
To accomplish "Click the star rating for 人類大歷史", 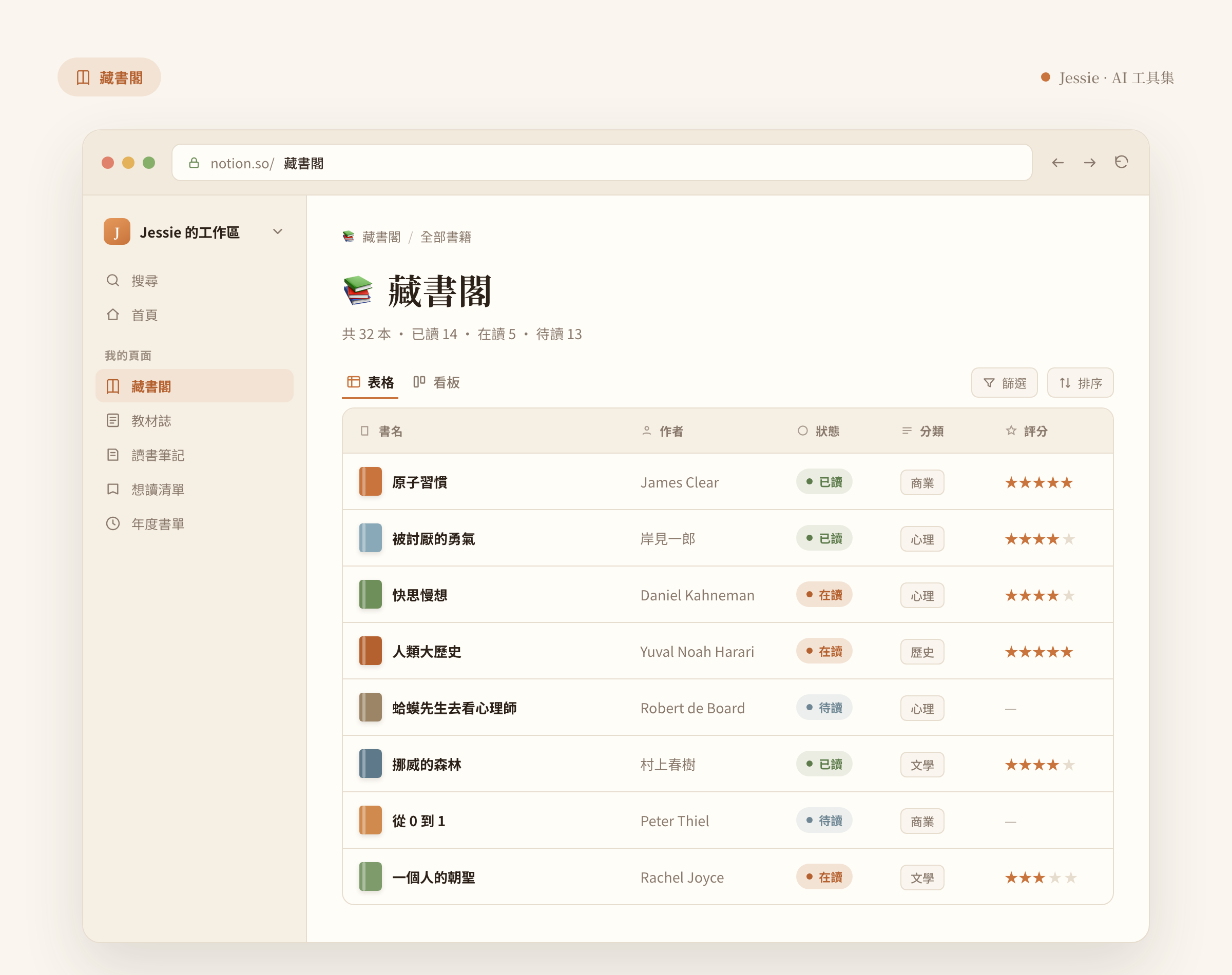I will (1039, 651).
